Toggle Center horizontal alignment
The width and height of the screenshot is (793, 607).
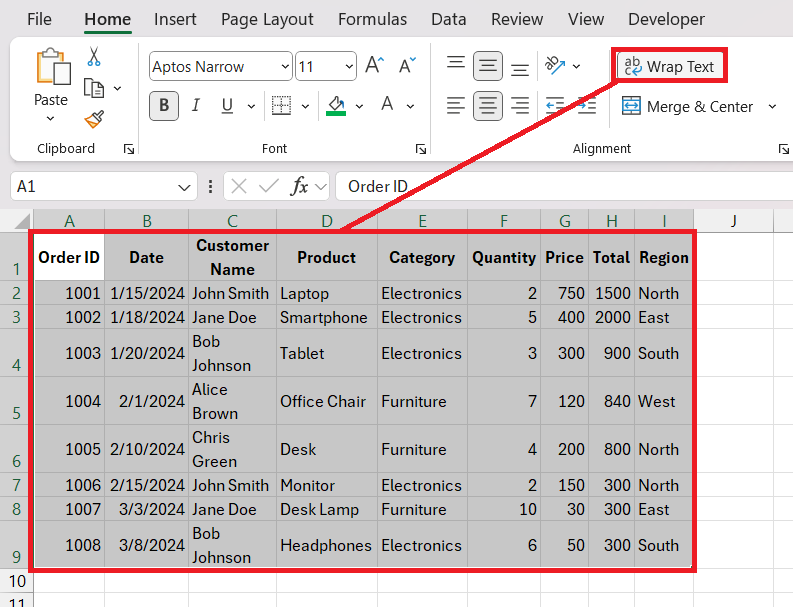(488, 106)
